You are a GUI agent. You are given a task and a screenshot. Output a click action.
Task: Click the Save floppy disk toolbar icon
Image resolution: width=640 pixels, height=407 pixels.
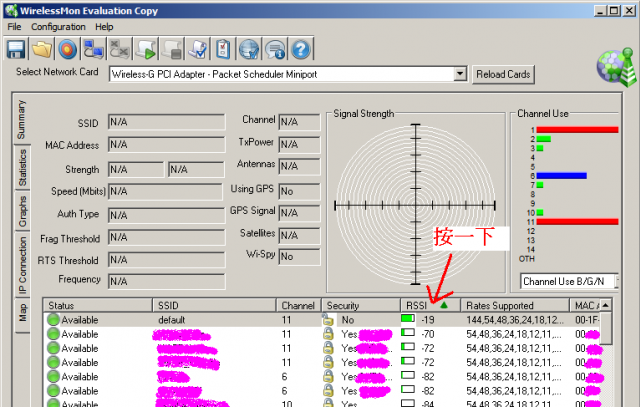tap(16, 49)
